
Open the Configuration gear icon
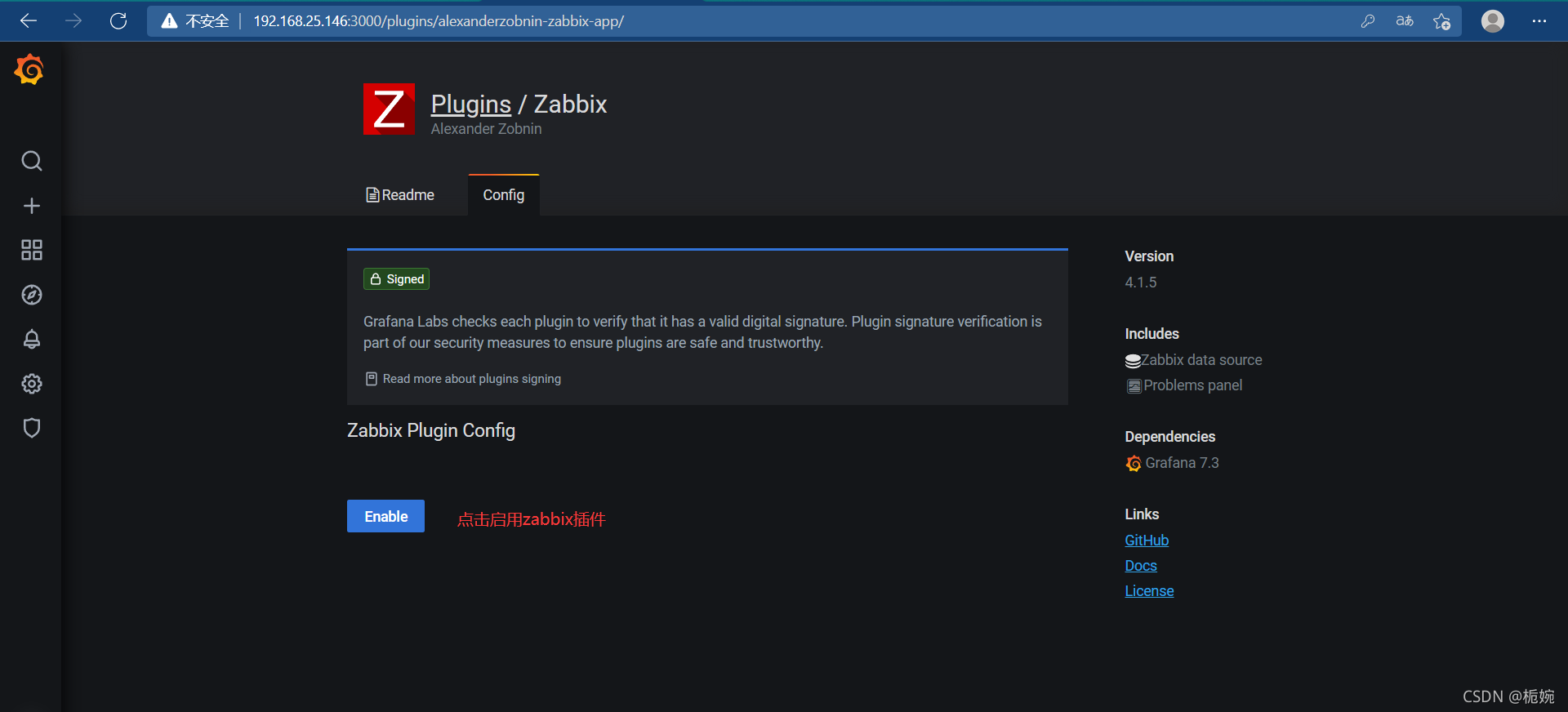click(x=32, y=384)
